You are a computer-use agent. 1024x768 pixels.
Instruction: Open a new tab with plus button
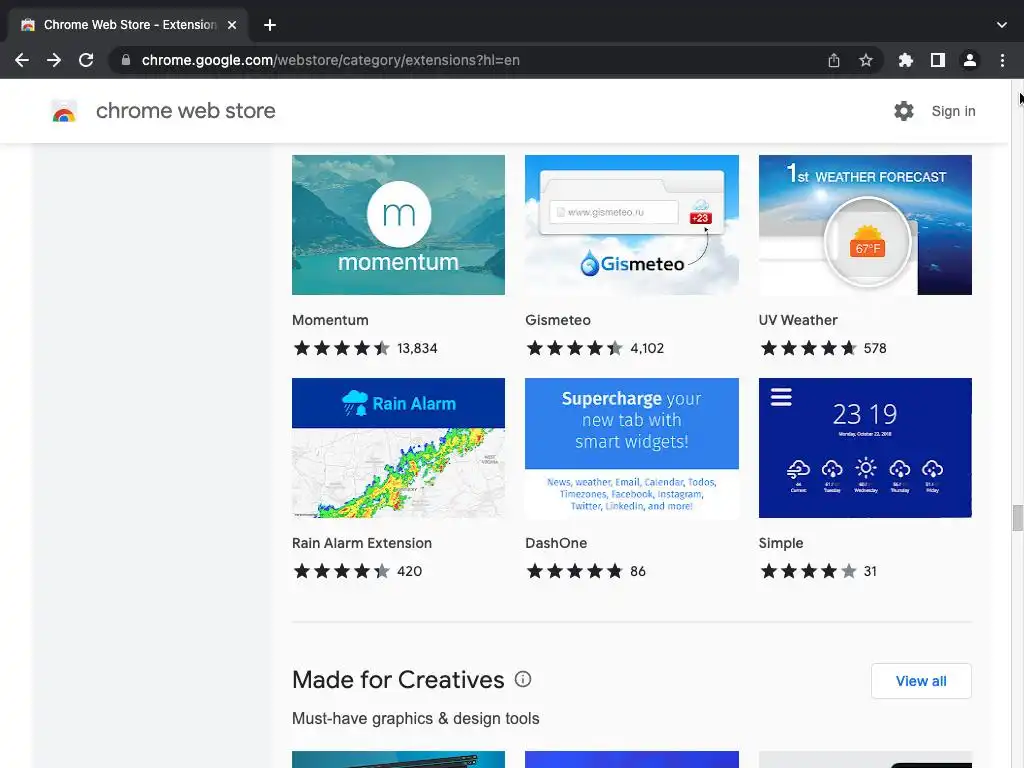(x=270, y=25)
